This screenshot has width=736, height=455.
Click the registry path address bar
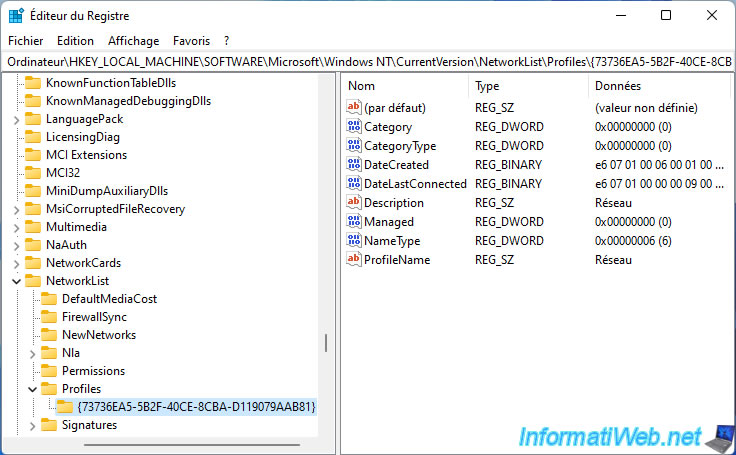[x=368, y=62]
